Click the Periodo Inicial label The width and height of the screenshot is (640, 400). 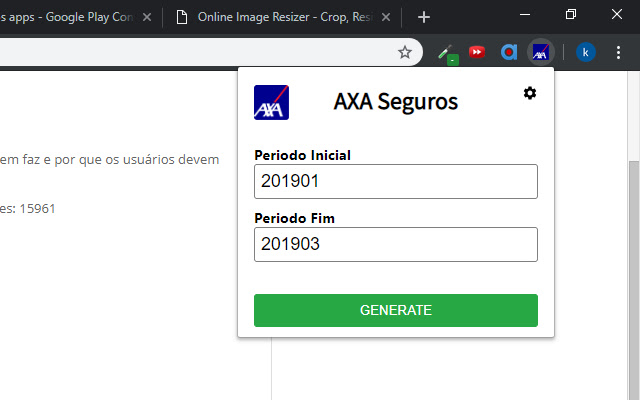click(x=302, y=156)
